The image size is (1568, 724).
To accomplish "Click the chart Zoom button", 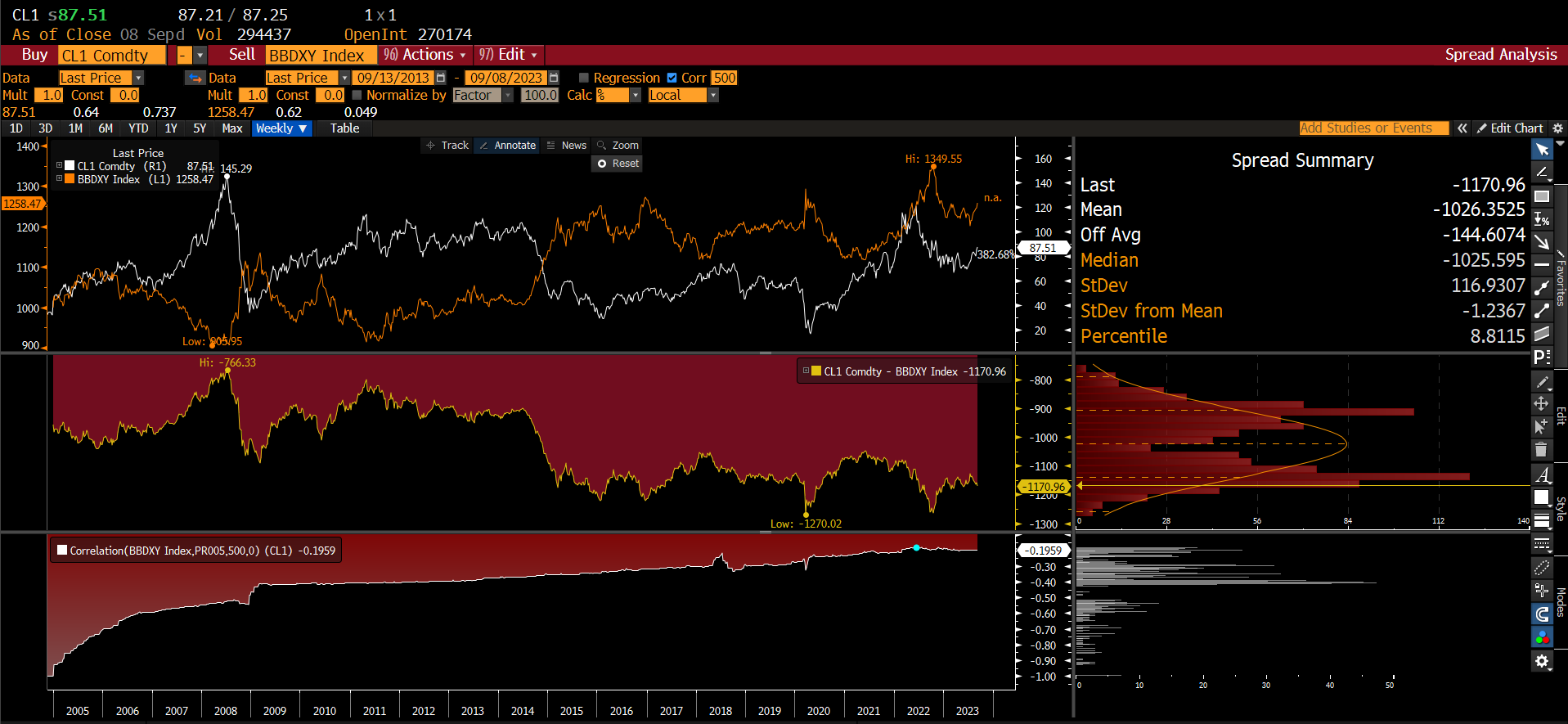I will tap(618, 145).
